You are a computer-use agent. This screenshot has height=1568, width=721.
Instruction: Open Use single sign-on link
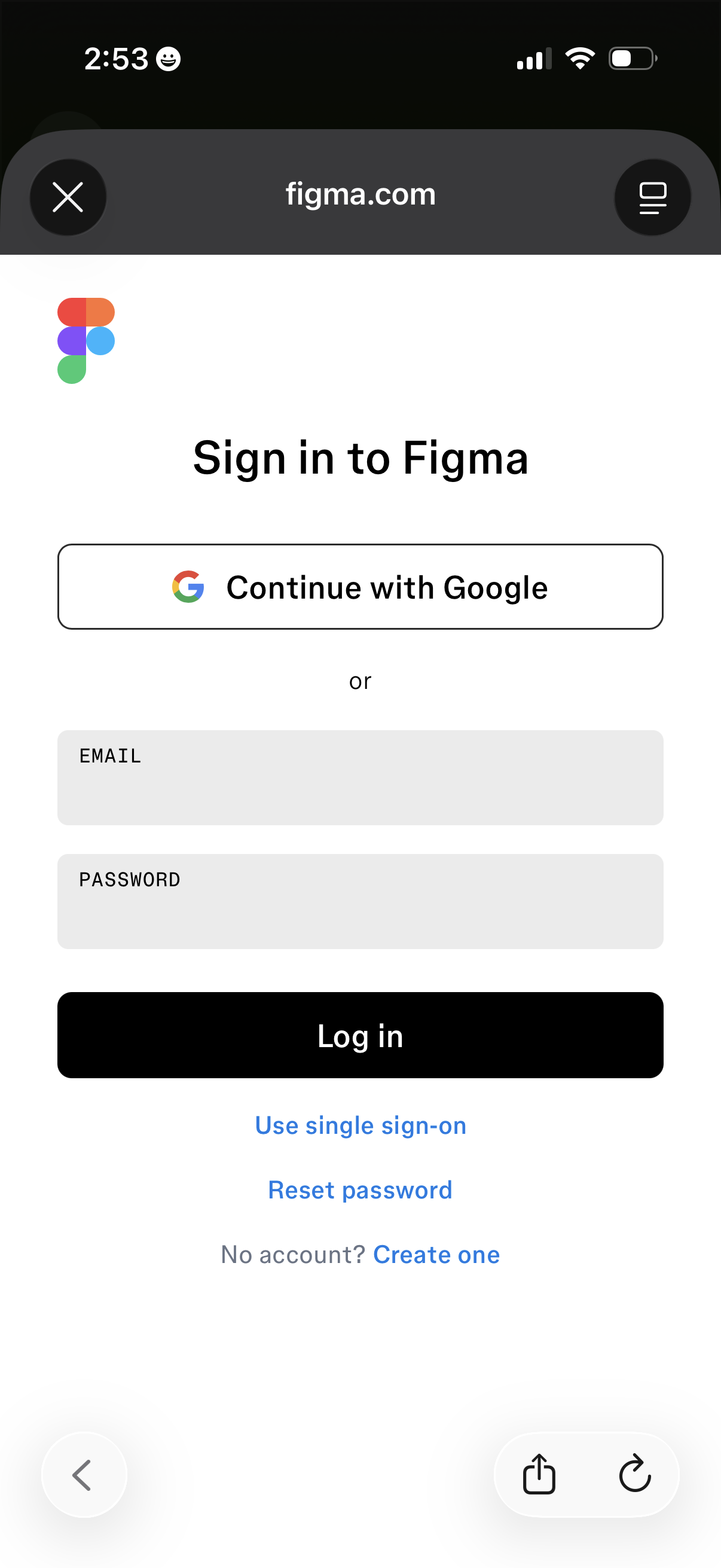coord(360,1125)
